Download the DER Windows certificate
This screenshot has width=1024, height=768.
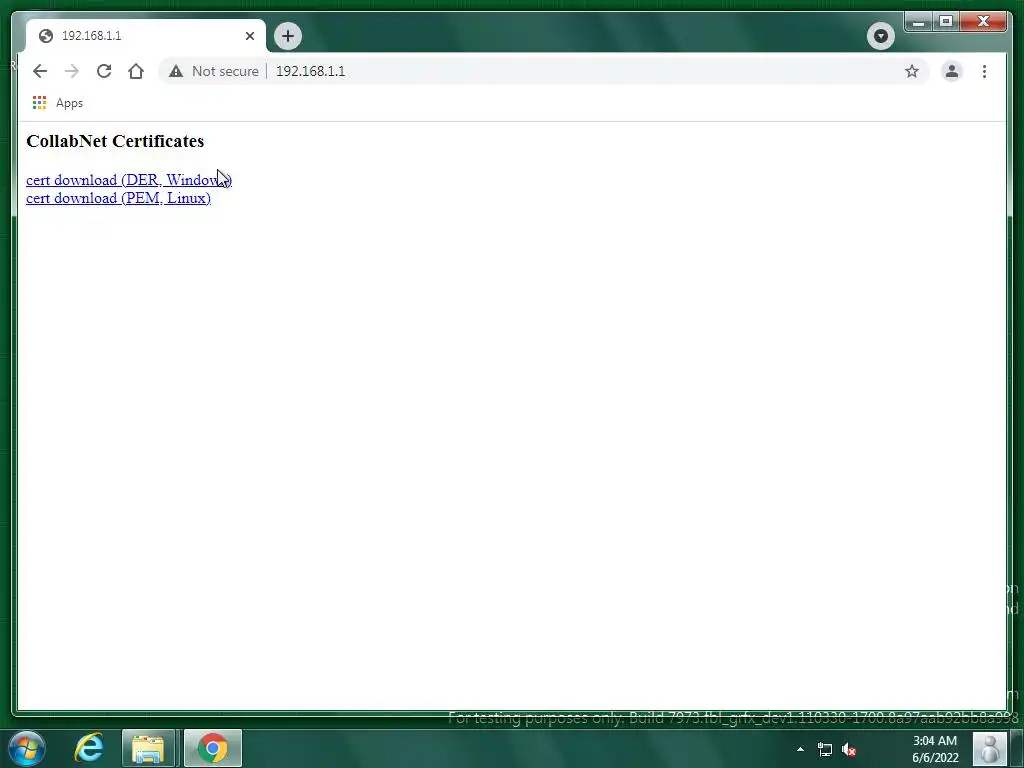(129, 180)
